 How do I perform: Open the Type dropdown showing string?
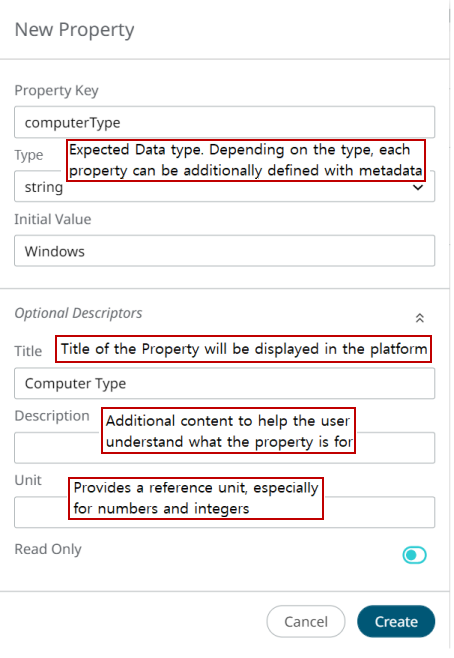[224, 186]
